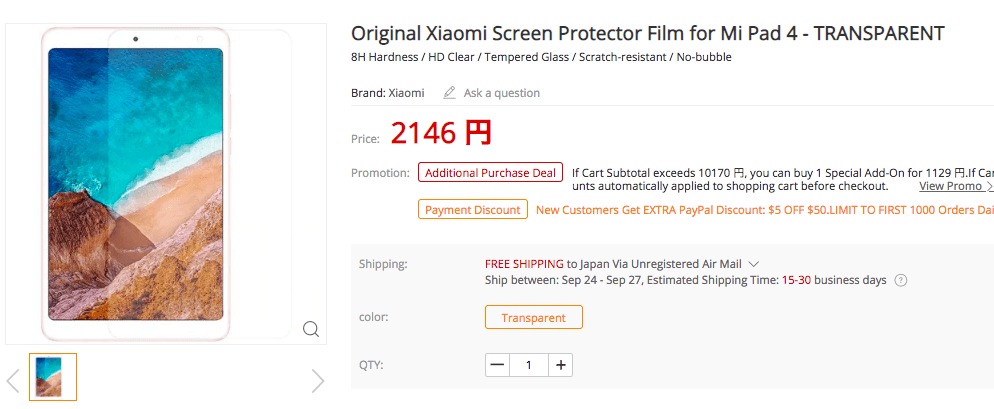Select the Mi Pad product thumbnail

click(x=53, y=377)
